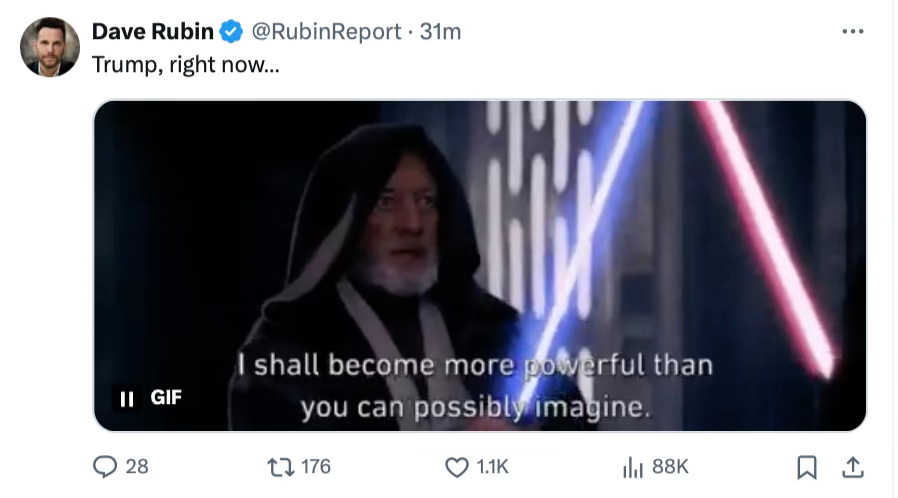Open Dave Rubin's profile picture
Image resolution: width=898 pixels, height=498 pixels.
50,47
